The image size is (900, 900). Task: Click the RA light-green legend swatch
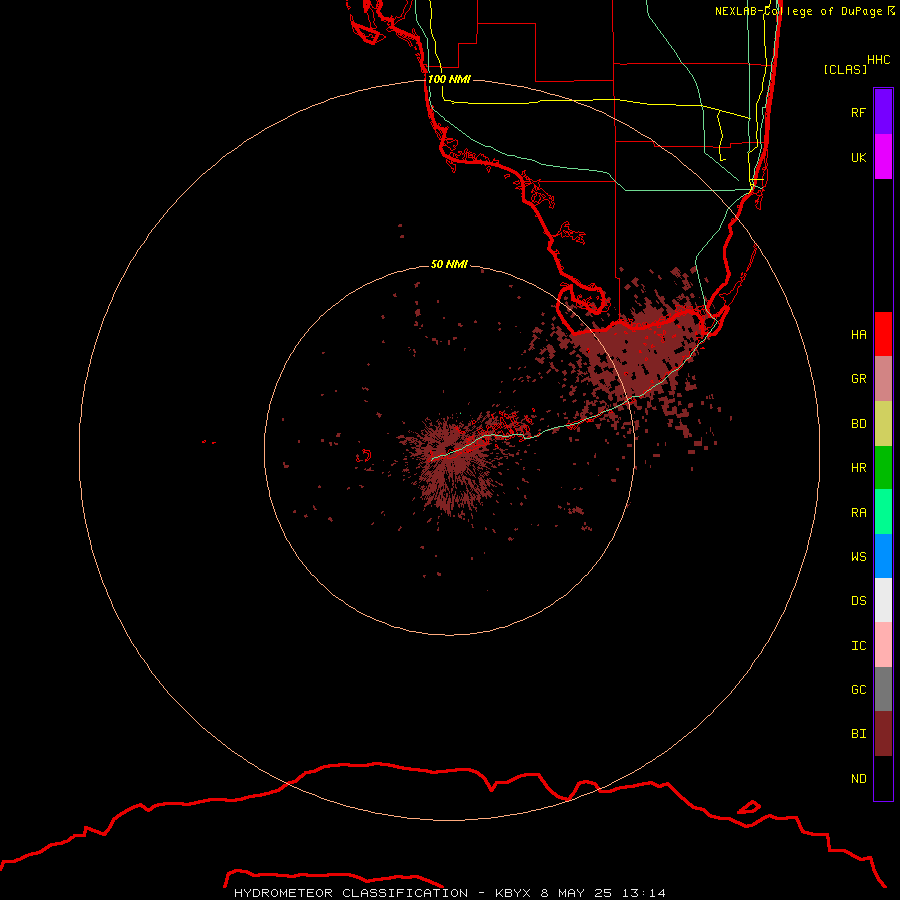click(883, 512)
